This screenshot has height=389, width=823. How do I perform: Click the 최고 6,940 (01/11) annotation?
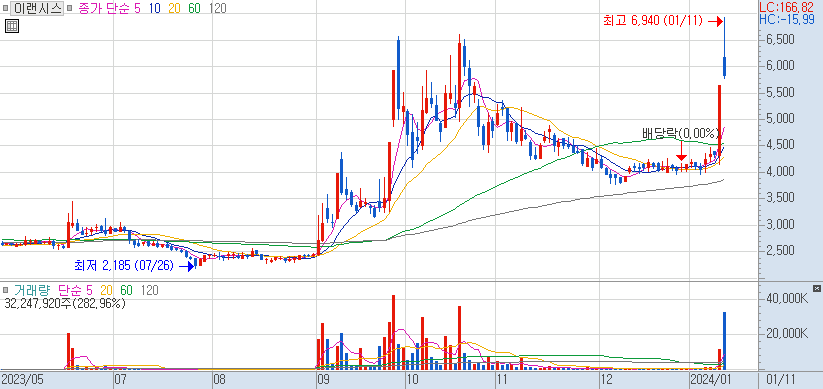[652, 21]
